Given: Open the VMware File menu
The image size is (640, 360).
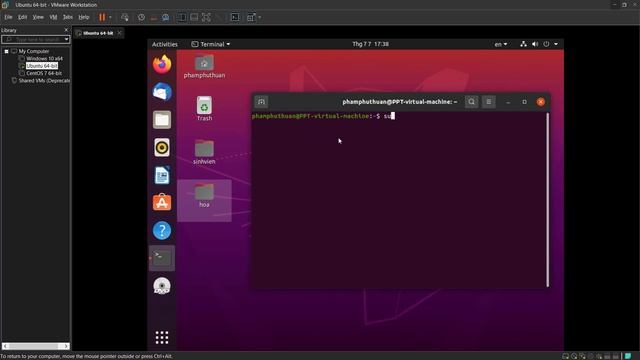Looking at the screenshot, I should click(x=8, y=17).
